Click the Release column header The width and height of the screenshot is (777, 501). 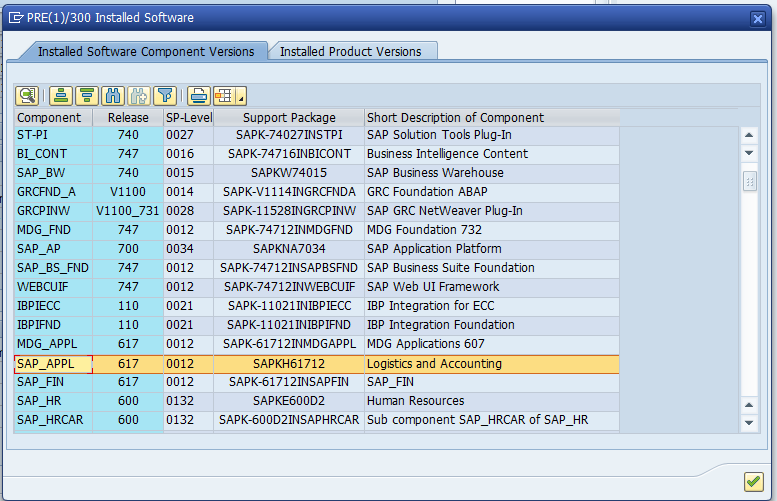click(x=128, y=117)
